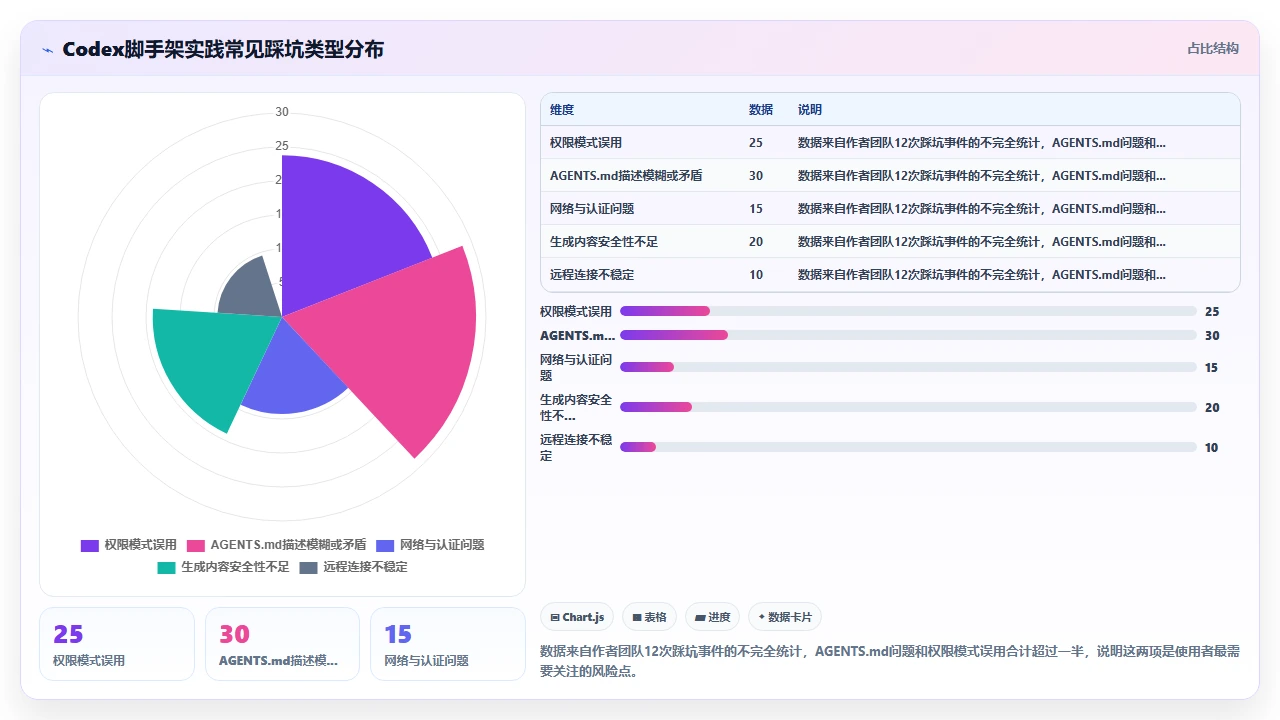Click the 说明 column header
The width and height of the screenshot is (1280, 720).
[810, 110]
